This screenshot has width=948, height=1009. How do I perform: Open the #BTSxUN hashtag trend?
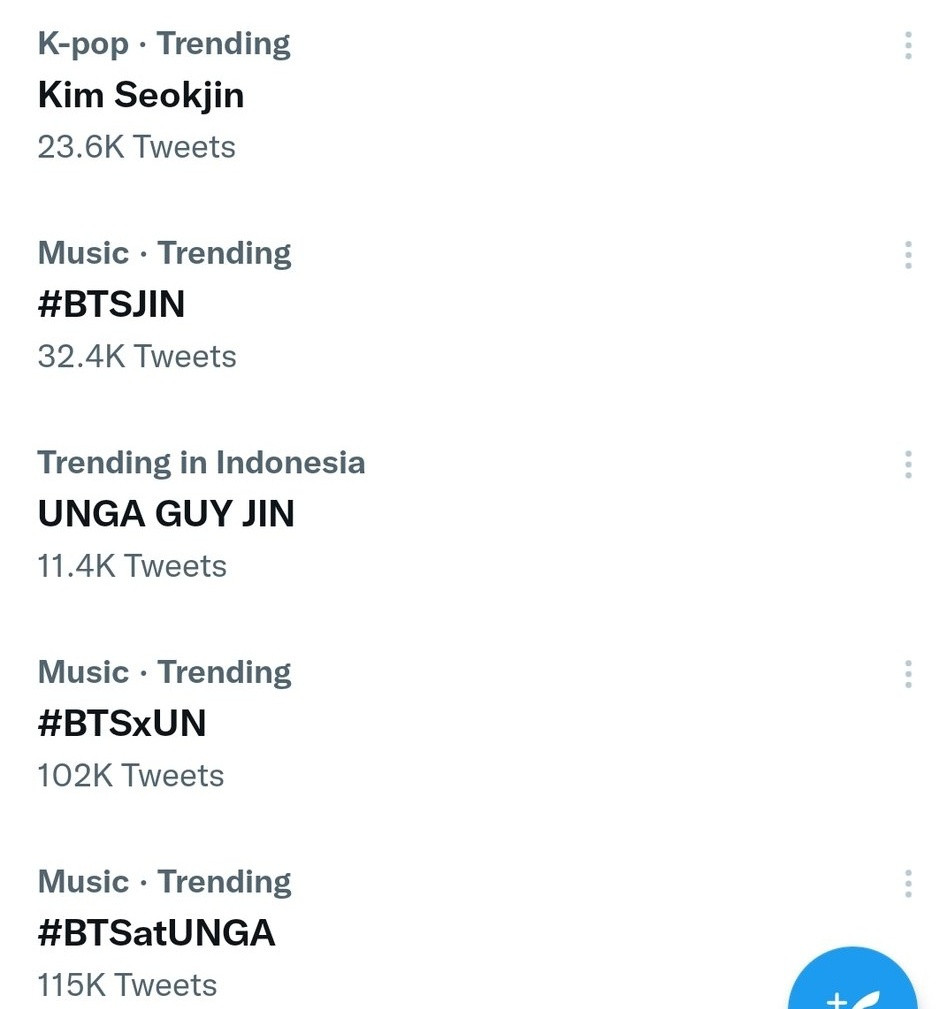click(122, 723)
